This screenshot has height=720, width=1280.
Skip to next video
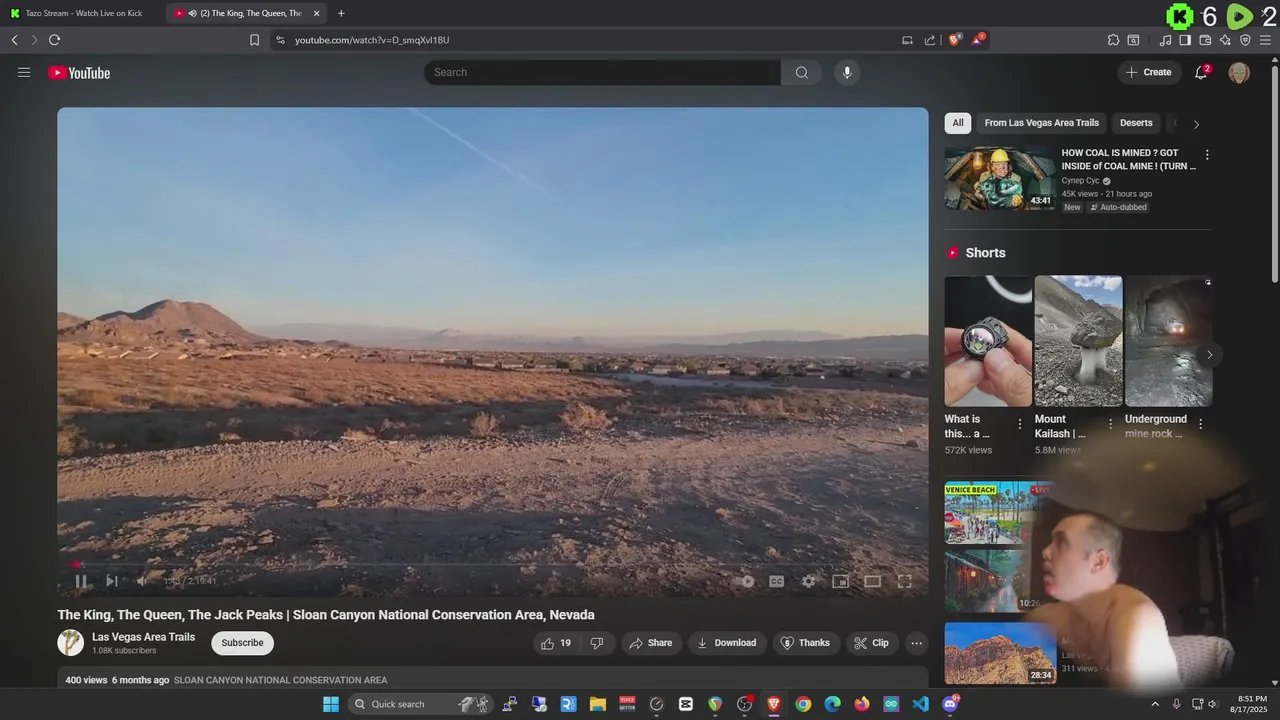tap(112, 581)
